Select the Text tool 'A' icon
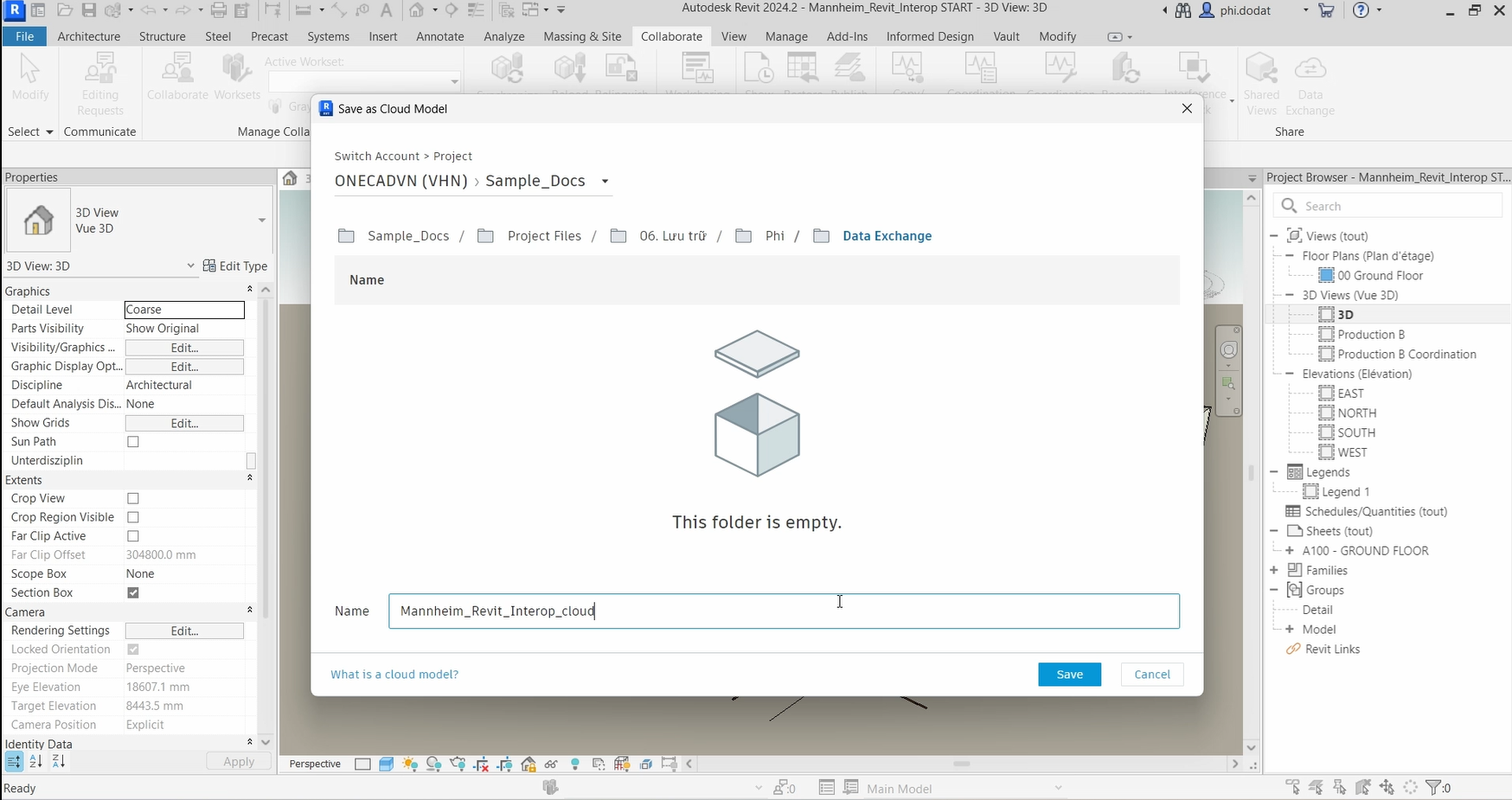Image resolution: width=1512 pixels, height=800 pixels. [386, 10]
